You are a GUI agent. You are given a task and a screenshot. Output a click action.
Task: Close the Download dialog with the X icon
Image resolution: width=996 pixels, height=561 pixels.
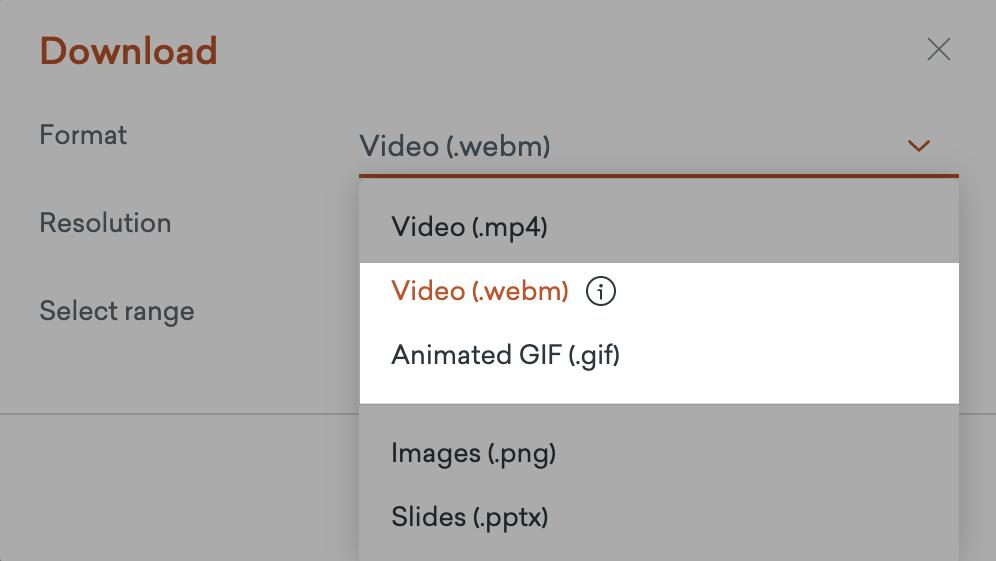tap(938, 49)
